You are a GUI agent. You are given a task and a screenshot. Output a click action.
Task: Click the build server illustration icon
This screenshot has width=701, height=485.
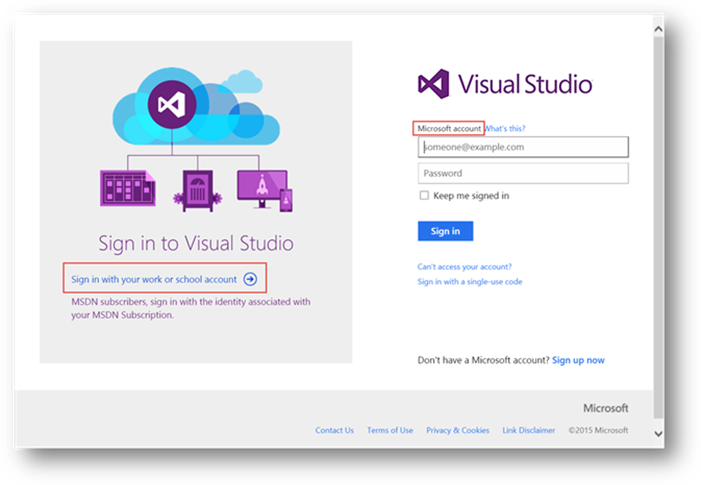tap(195, 188)
